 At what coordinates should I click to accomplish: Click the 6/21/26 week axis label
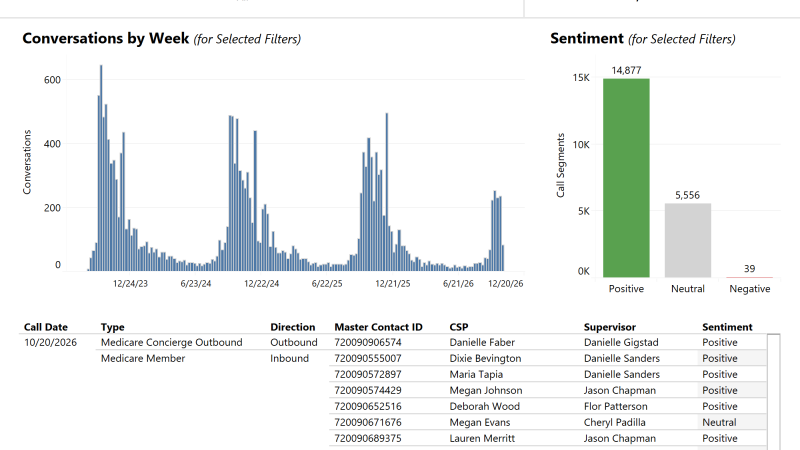click(458, 284)
